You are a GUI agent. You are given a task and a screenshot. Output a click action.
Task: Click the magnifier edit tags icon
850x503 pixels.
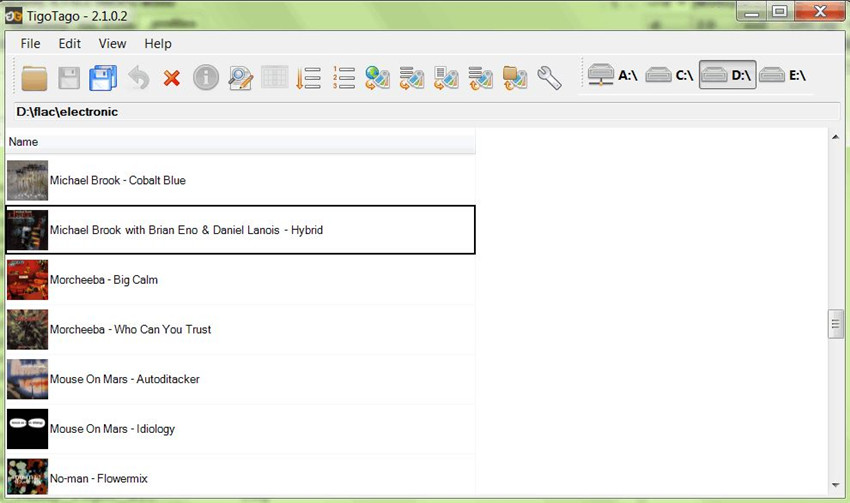click(240, 77)
